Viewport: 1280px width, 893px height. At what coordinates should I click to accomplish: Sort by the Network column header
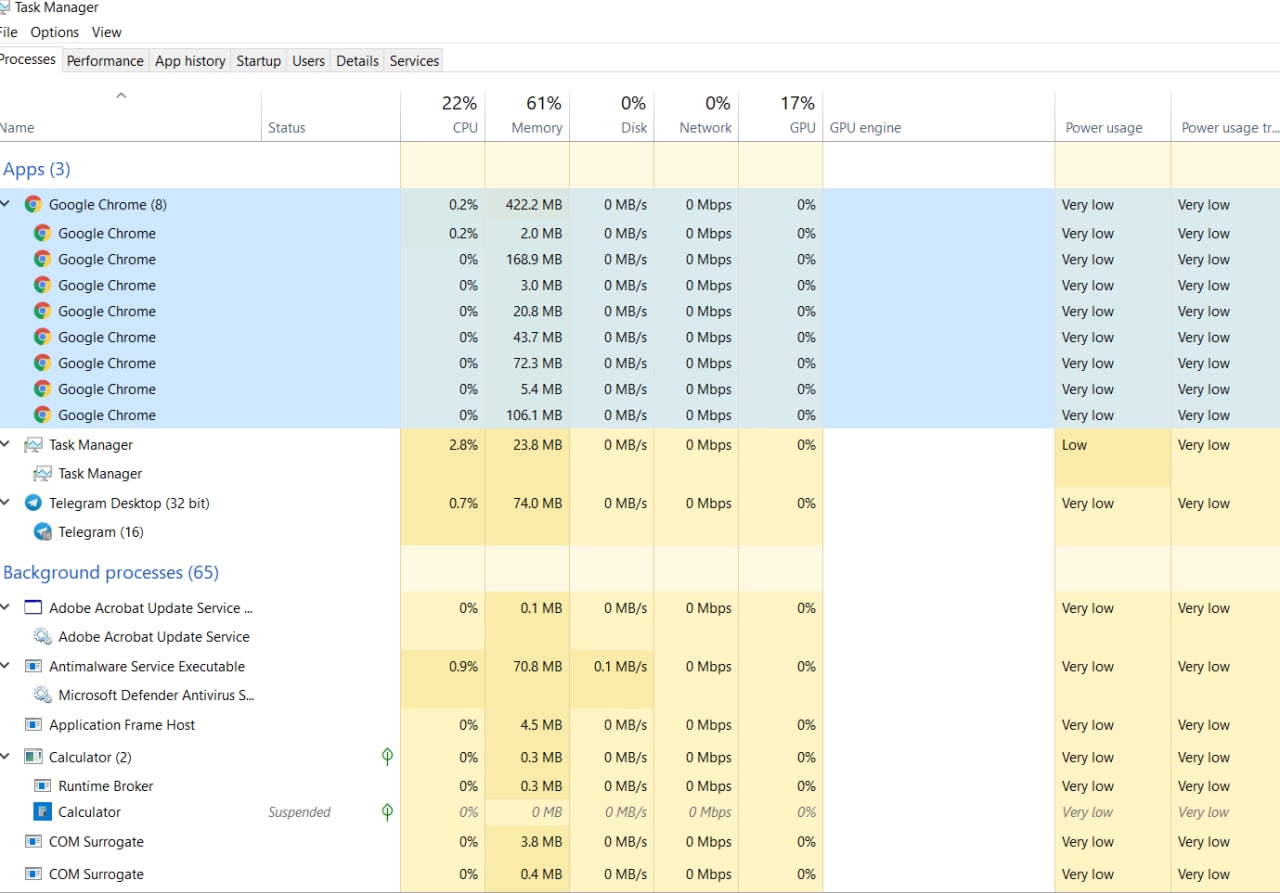[696, 116]
